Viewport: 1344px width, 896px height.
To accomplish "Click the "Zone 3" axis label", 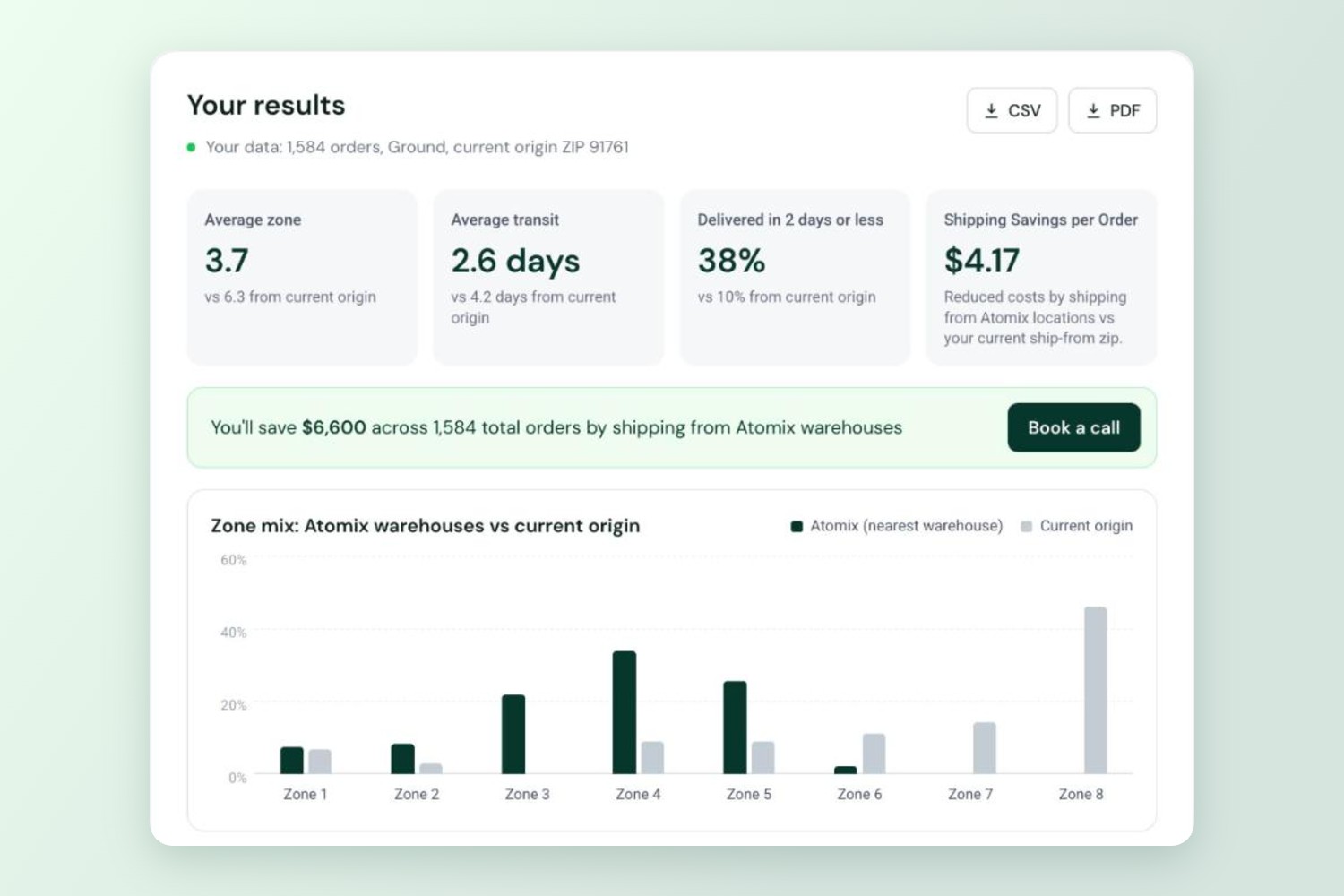I will [527, 794].
